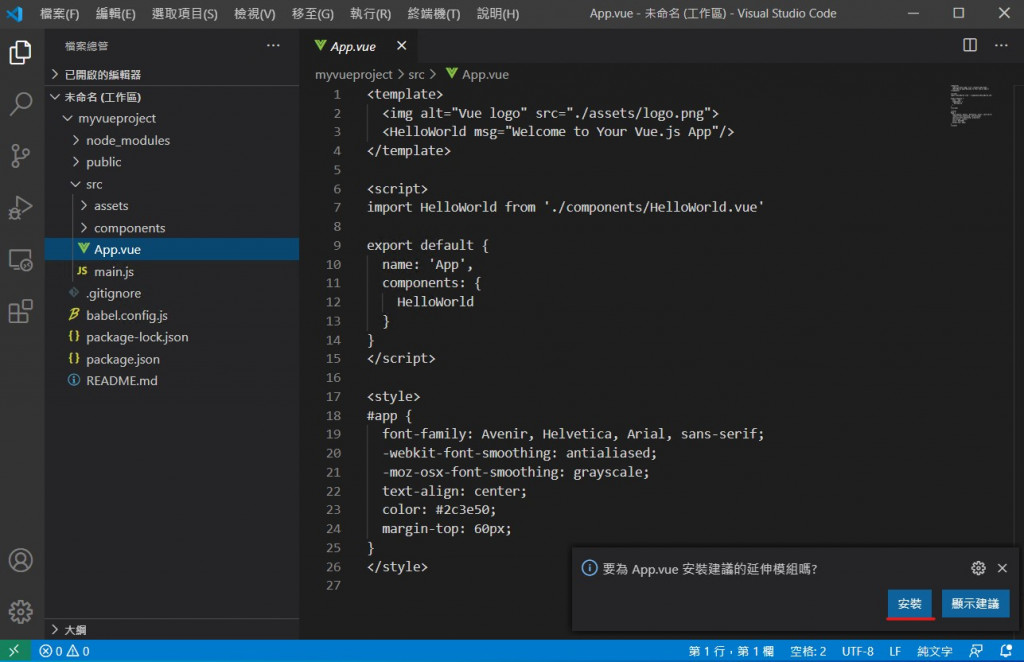The image size is (1024, 662).
Task: Close the App.vue editor tab
Action: [402, 46]
